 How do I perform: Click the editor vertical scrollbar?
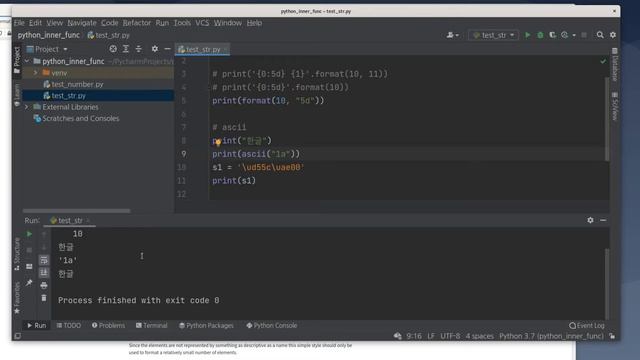point(607,120)
